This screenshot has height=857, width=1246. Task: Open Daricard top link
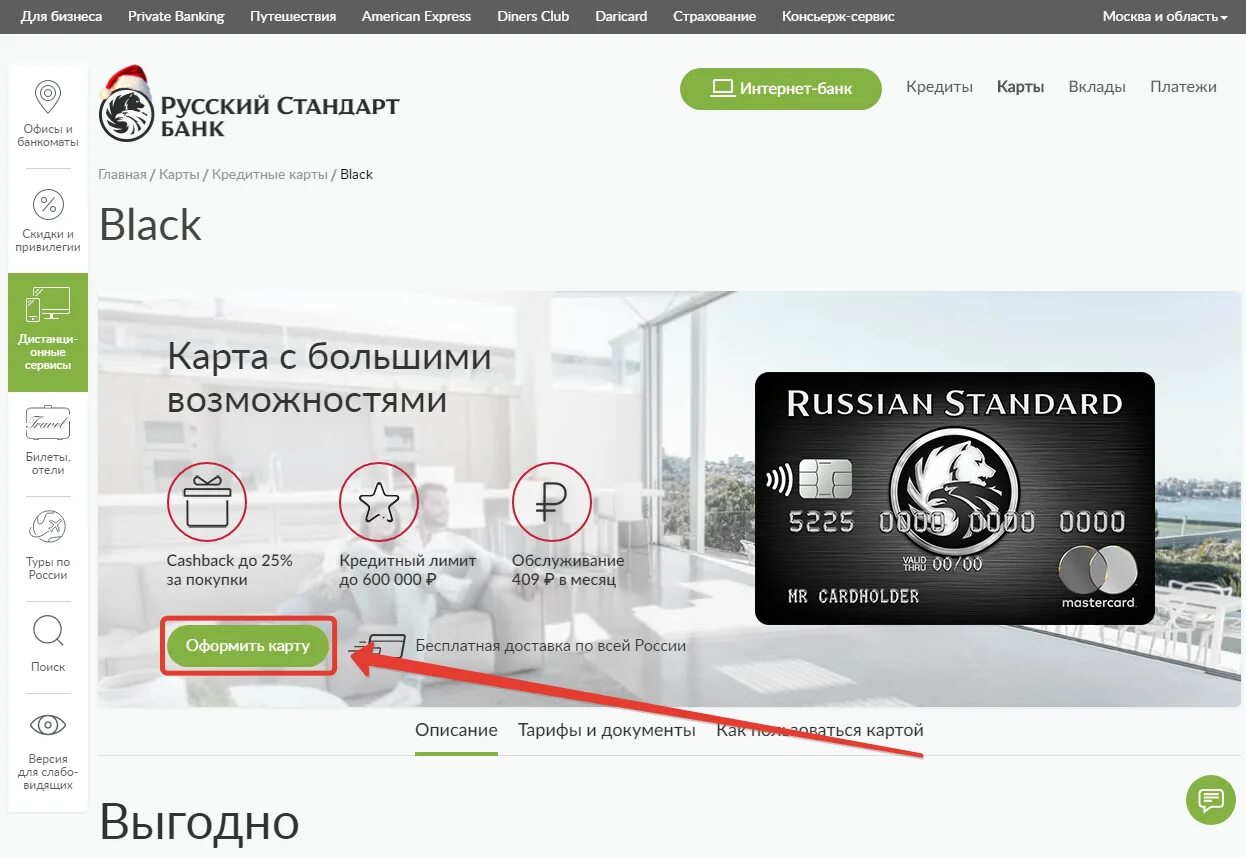click(621, 17)
